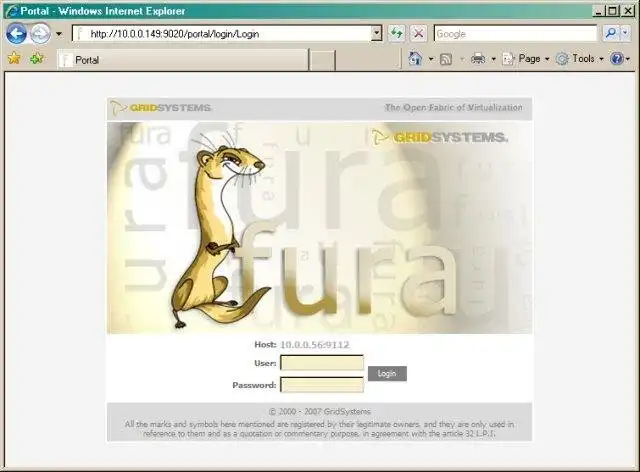
Task: Open the Favorites Center star icon
Action: [x=14, y=58]
